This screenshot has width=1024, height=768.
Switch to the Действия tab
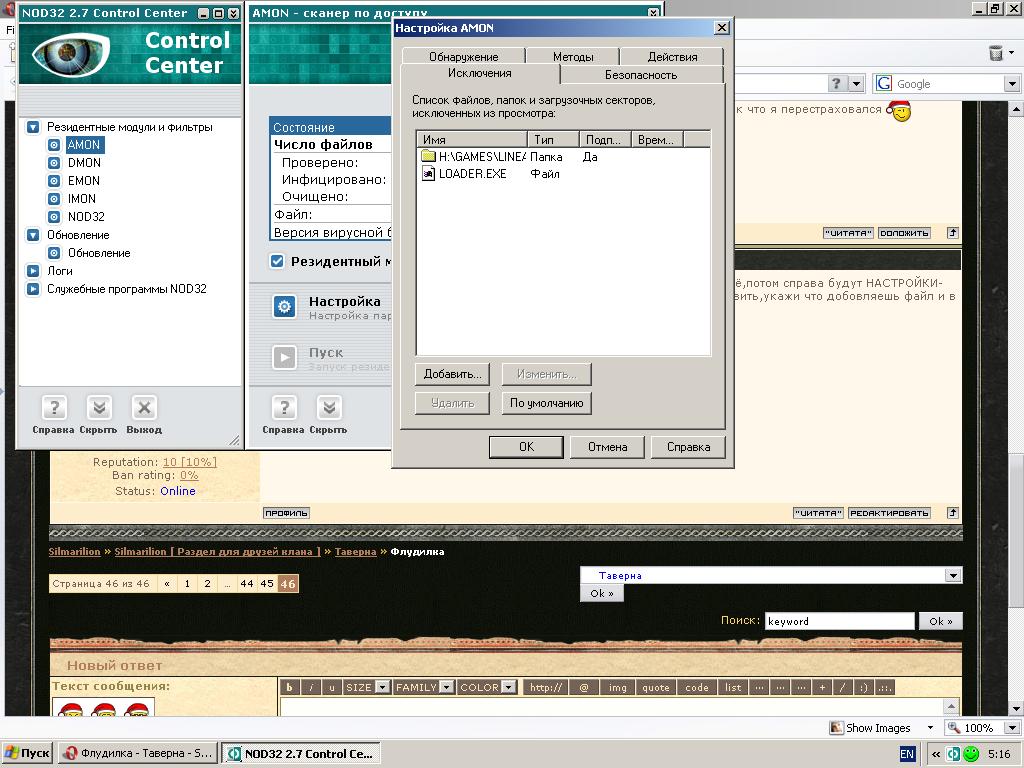pyautogui.click(x=672, y=57)
